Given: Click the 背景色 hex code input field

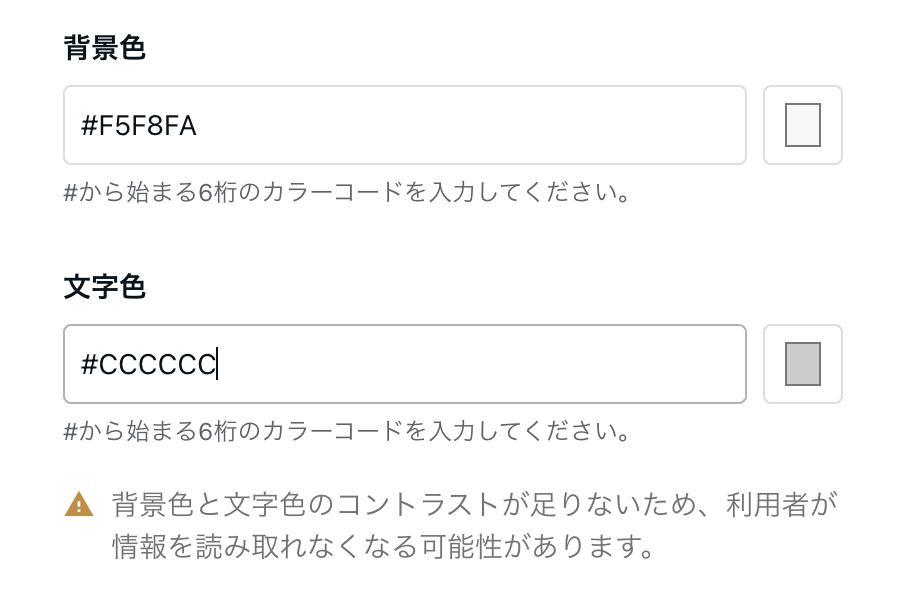Looking at the screenshot, I should (x=404, y=125).
